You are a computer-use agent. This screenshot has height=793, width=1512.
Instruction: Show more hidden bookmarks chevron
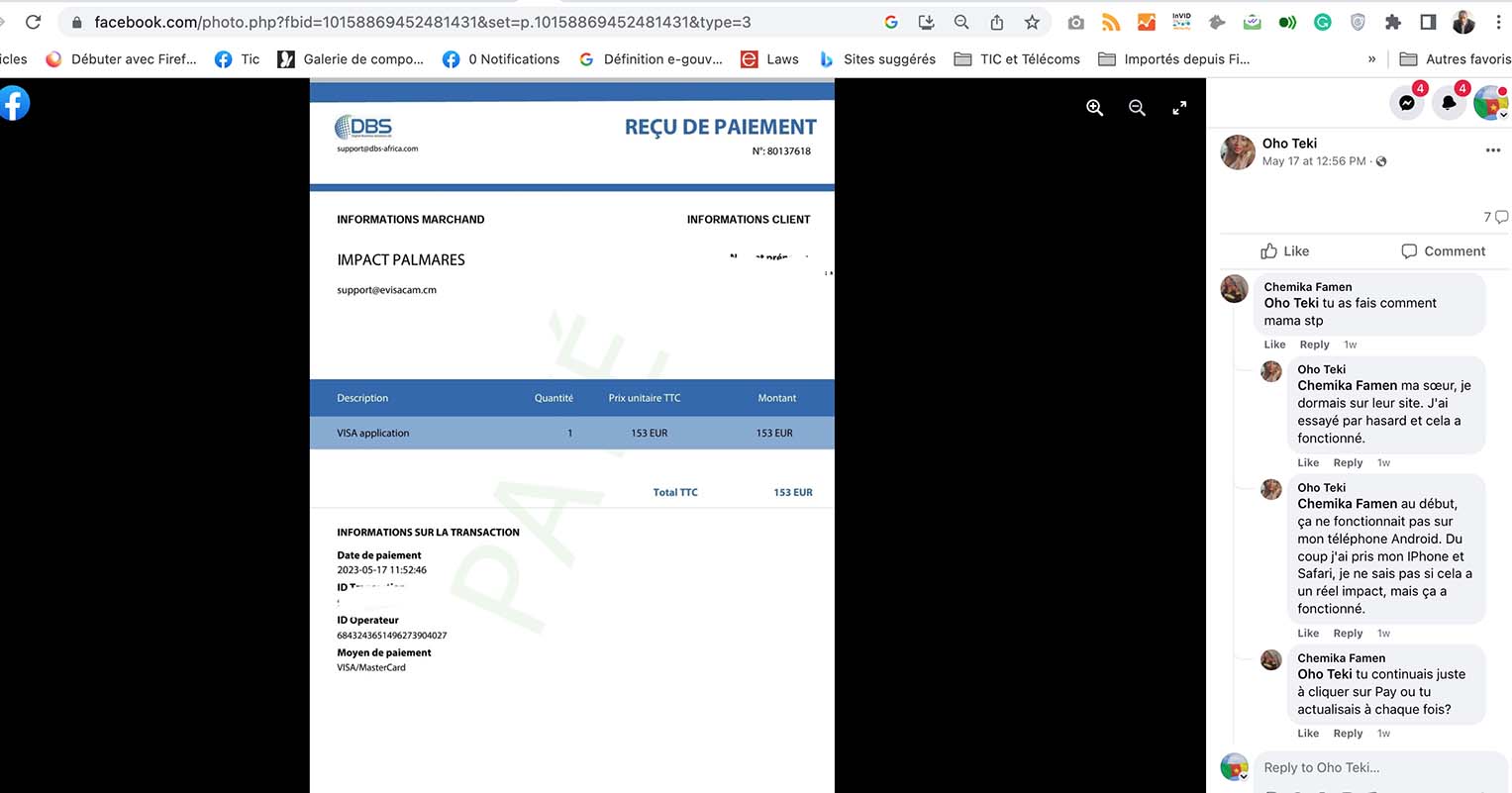[x=1371, y=59]
